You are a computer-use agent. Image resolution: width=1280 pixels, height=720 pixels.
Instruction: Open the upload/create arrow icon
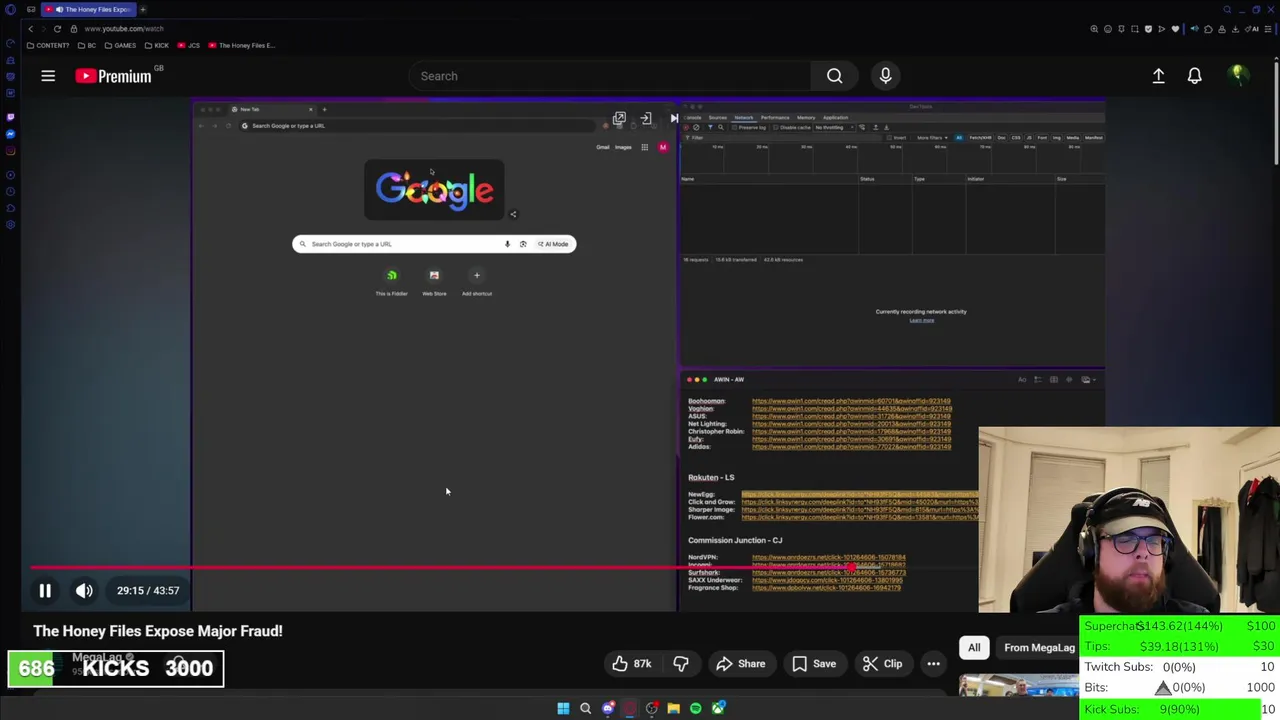point(1158,76)
